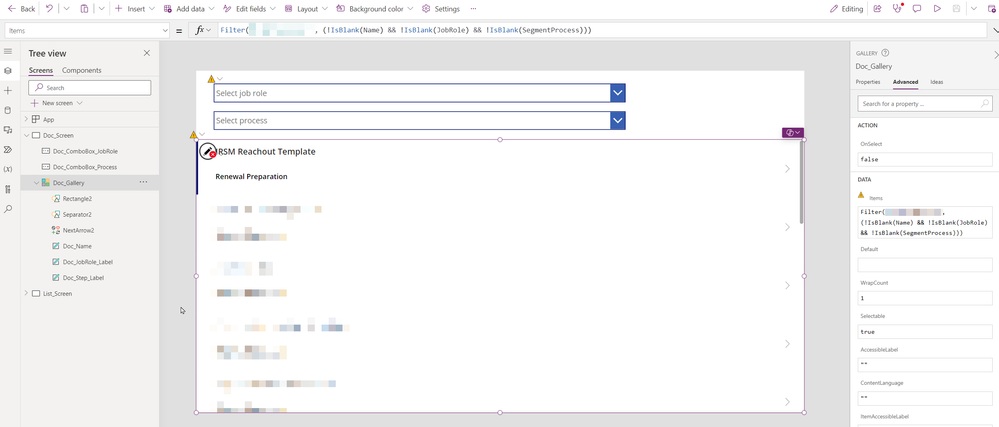Expand the Paste dropdown arrow
Screen dimensions: 999x427
101,9
